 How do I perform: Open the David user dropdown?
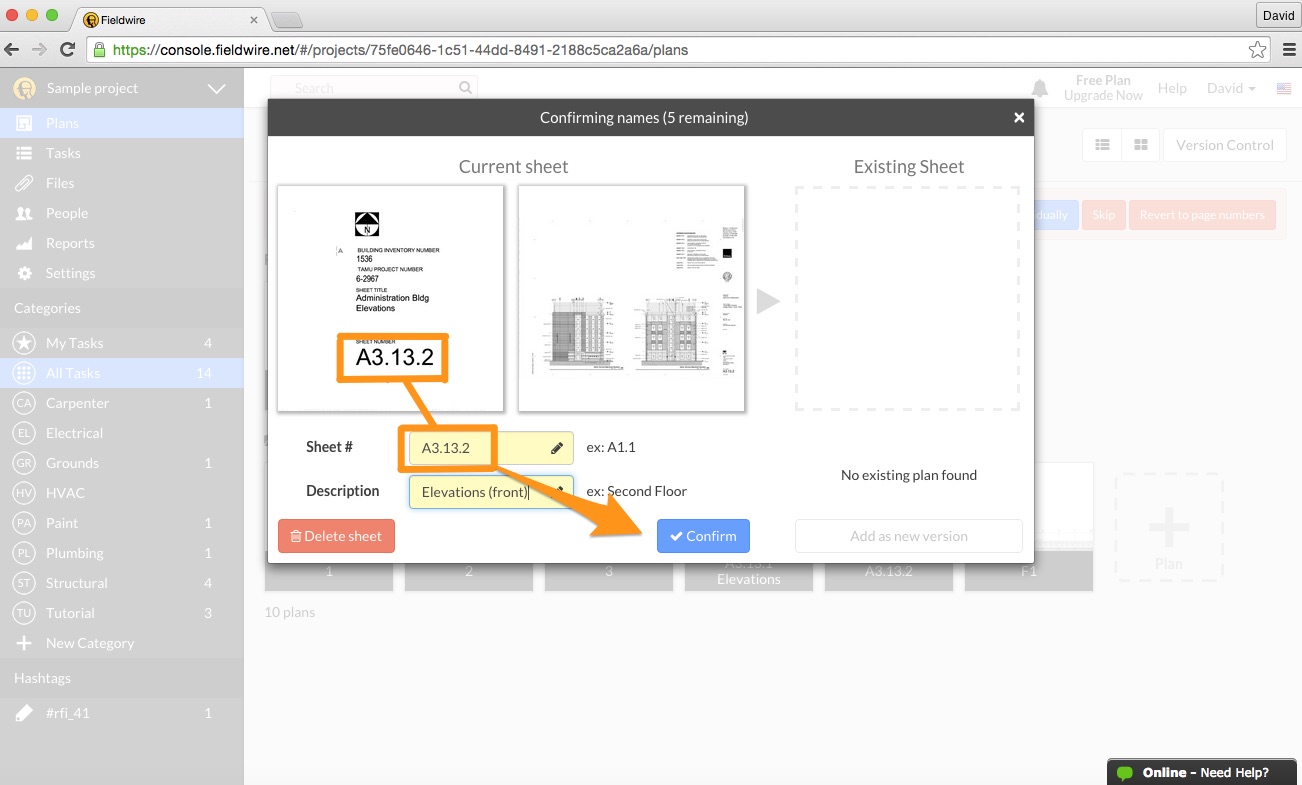(x=1231, y=88)
